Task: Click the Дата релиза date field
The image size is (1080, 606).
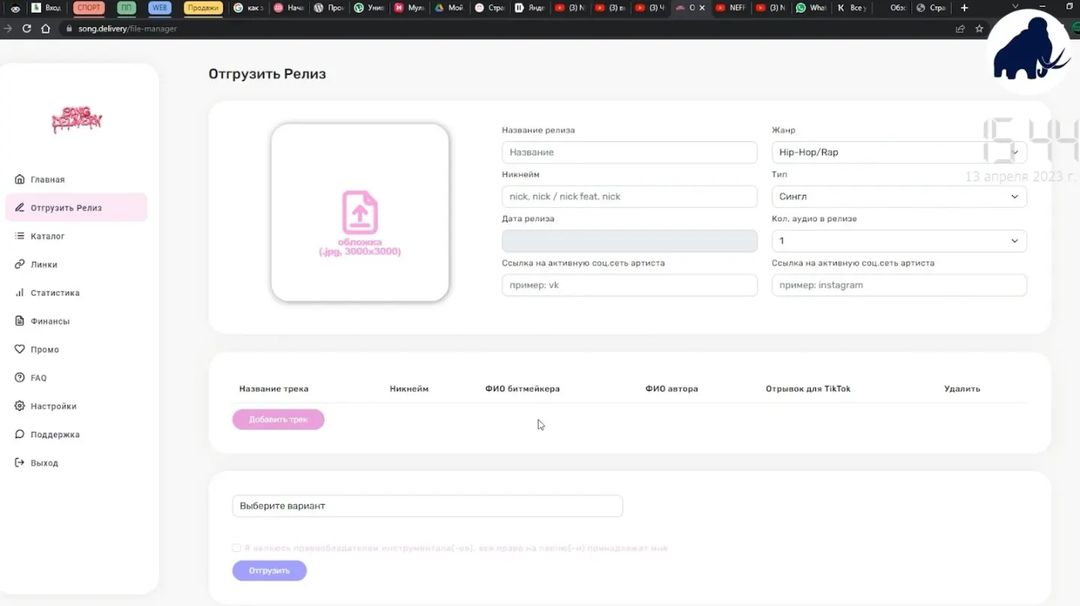Action: pyautogui.click(x=630, y=240)
